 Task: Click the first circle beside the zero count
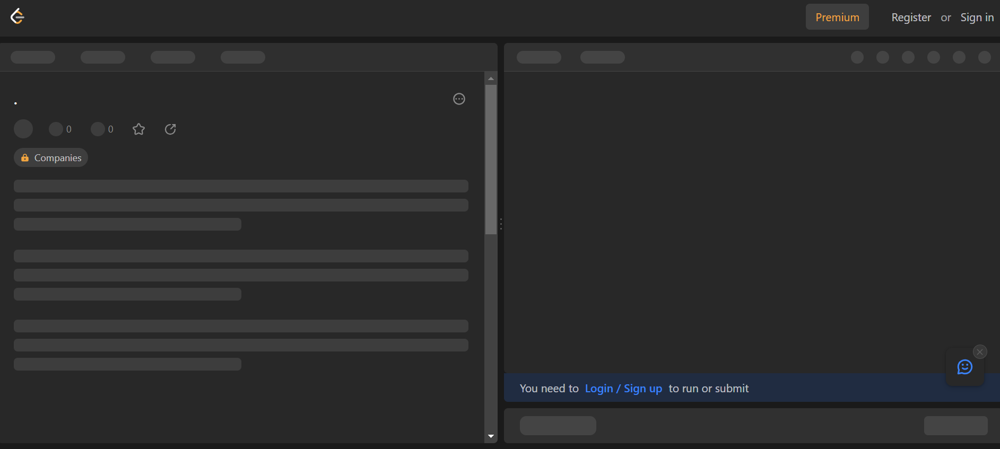[56, 129]
